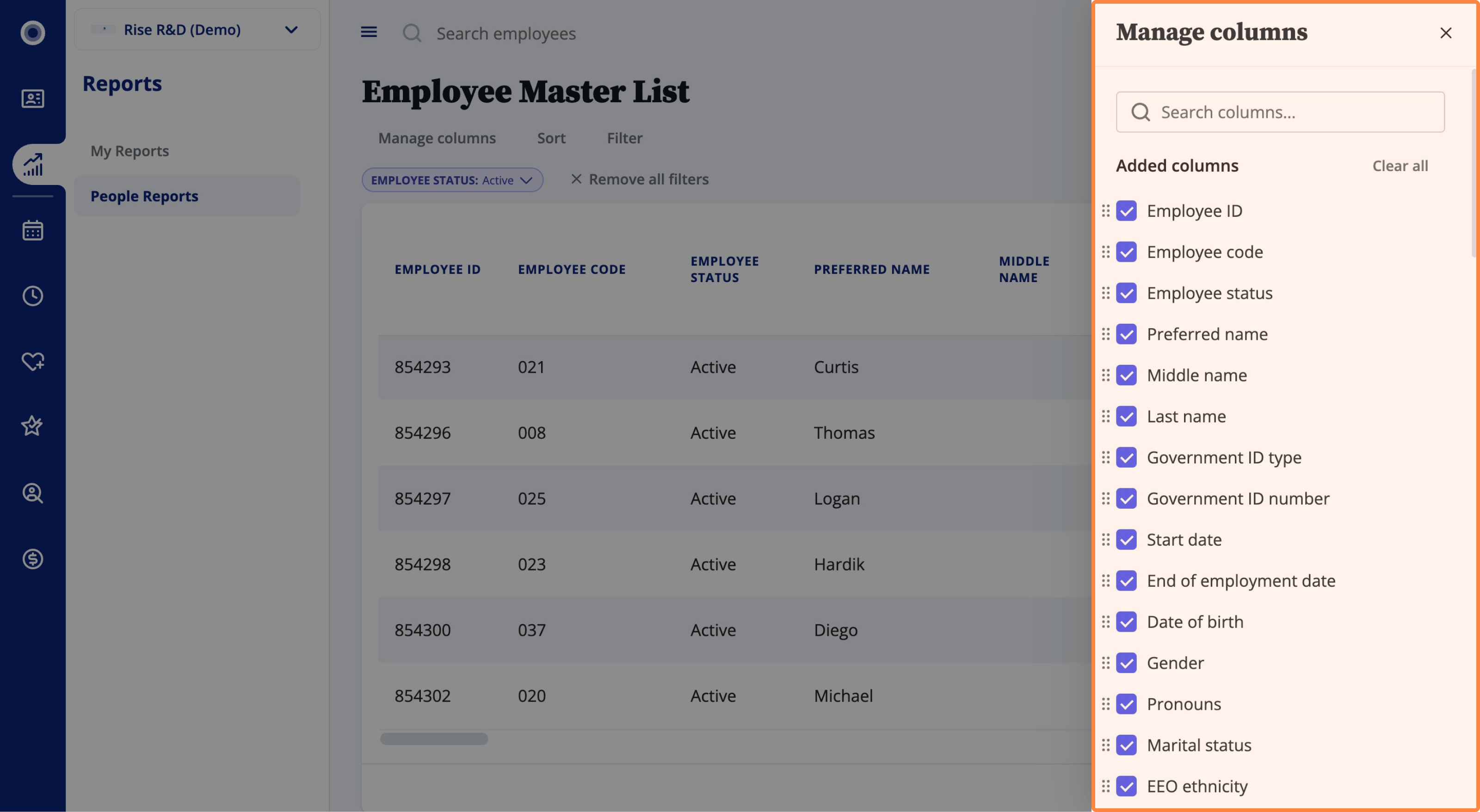
Task: Grab the drag handle for Government ID type
Action: [1105, 457]
